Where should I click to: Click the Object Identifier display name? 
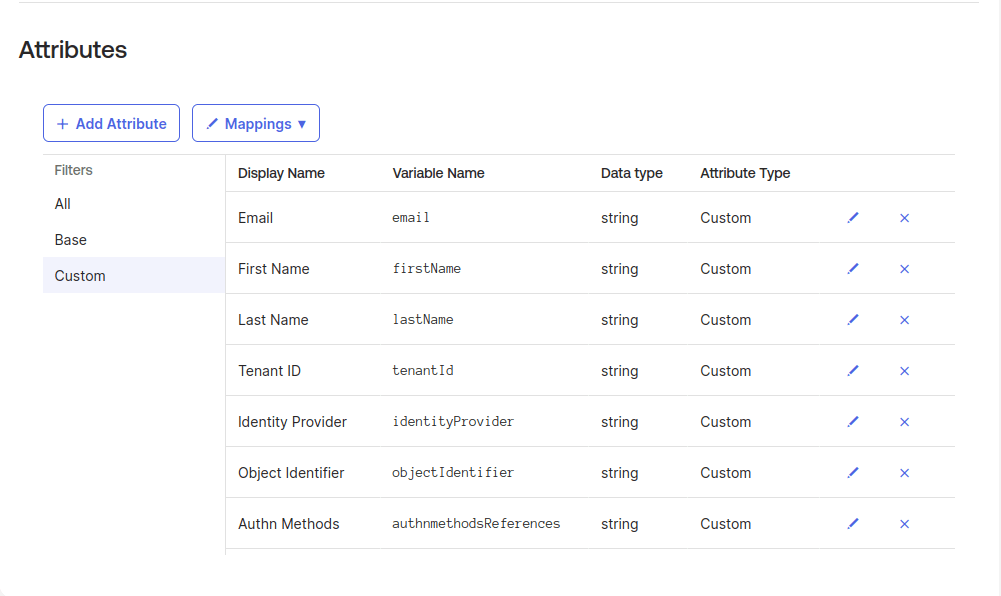click(x=291, y=473)
